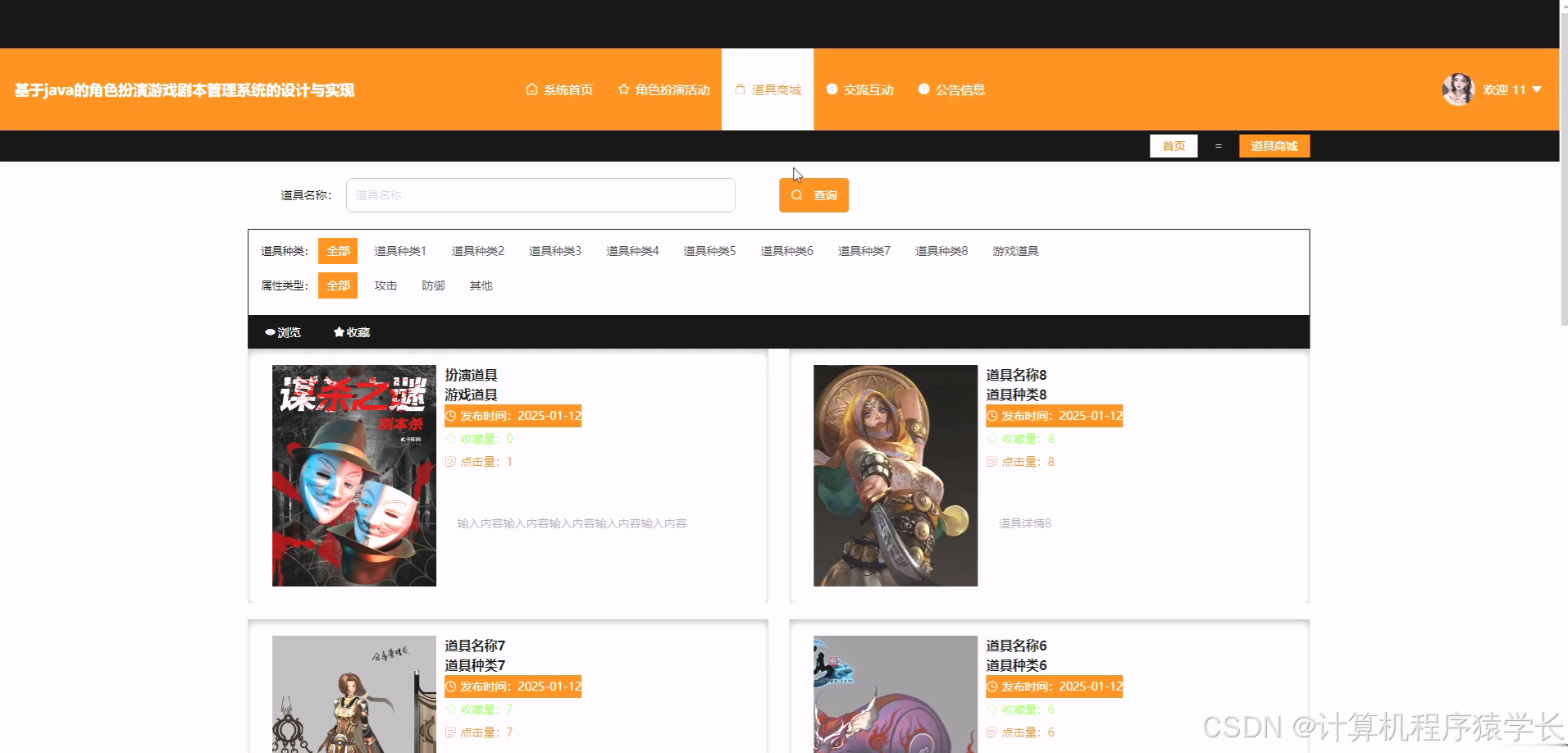The height and width of the screenshot is (753, 1568).
Task: Click the 道具详情8 description text
Action: pos(1024,523)
